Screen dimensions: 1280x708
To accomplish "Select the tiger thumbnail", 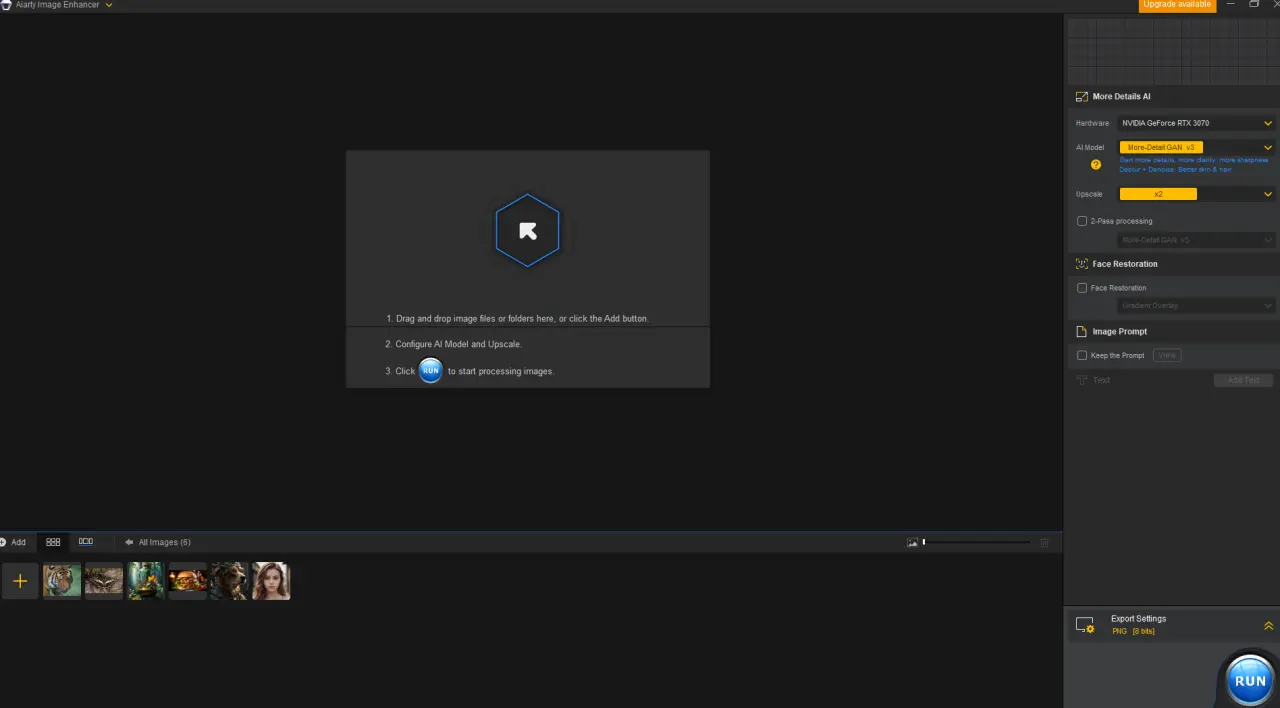I will click(62, 581).
